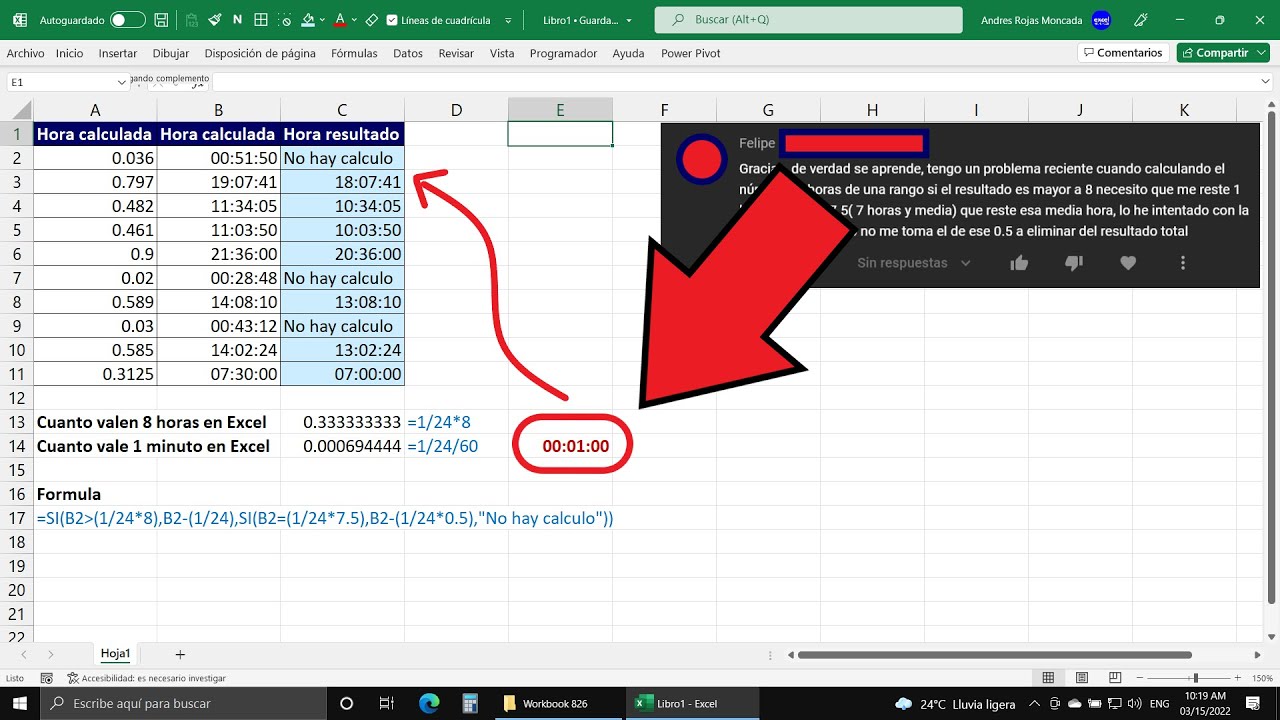The image size is (1280, 720).
Task: Toggle Bold with the N icon
Action: (x=237, y=20)
